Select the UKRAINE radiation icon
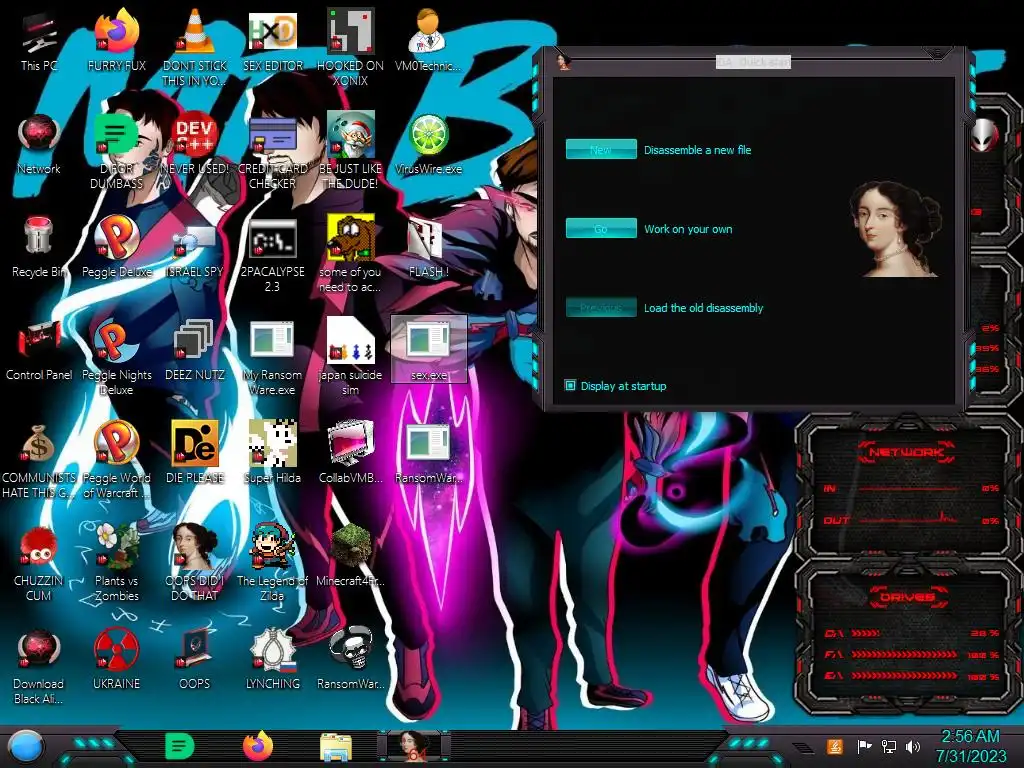The width and height of the screenshot is (1024, 768). pyautogui.click(x=116, y=650)
